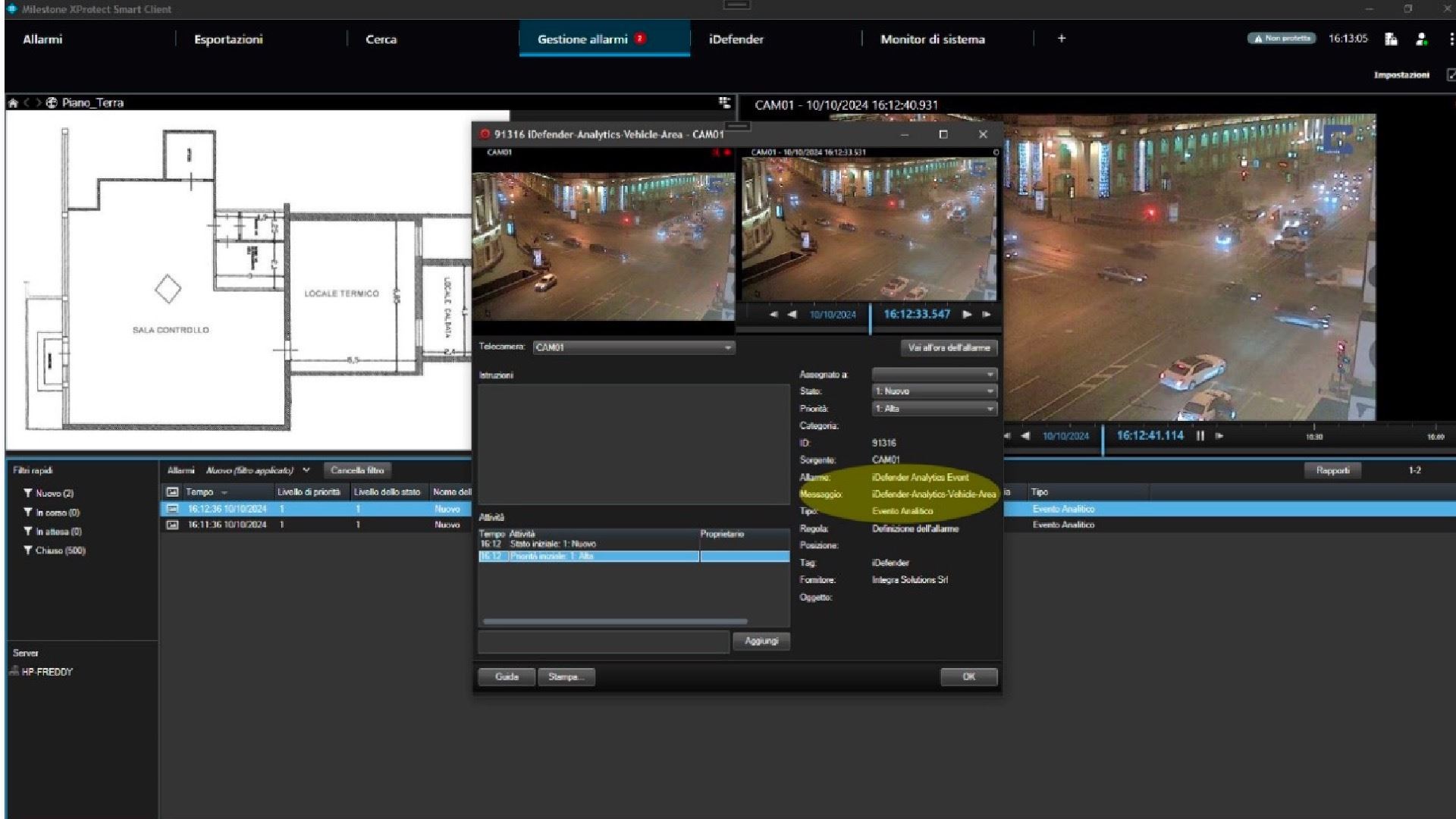Click the image preview column header icon
This screenshot has width=1456, height=819.
[172, 492]
